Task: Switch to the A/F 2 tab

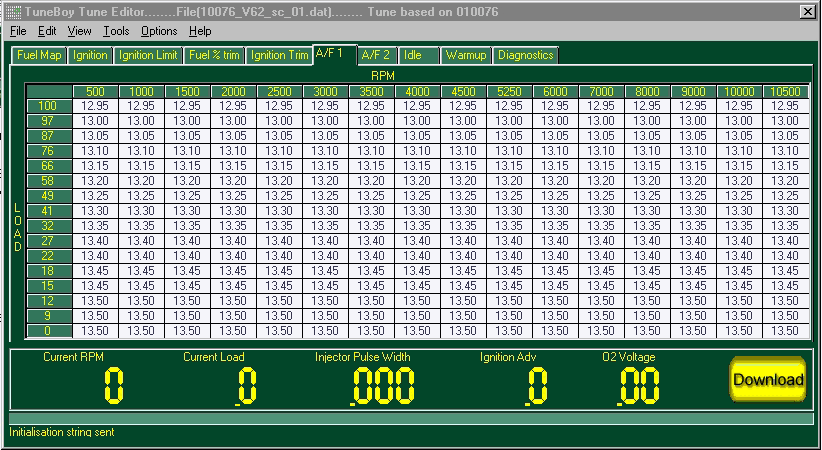Action: (x=376, y=55)
